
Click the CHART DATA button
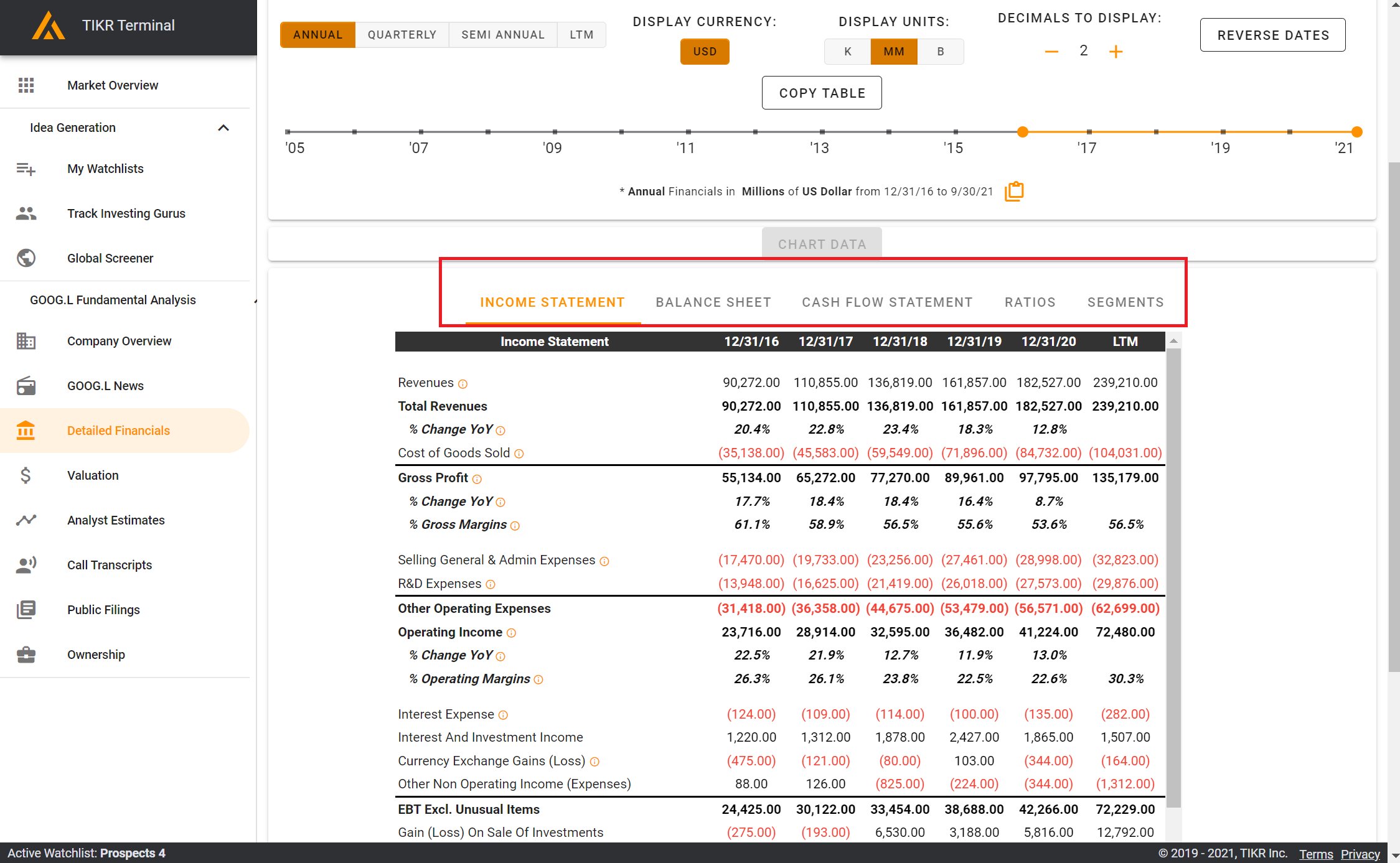(822, 243)
